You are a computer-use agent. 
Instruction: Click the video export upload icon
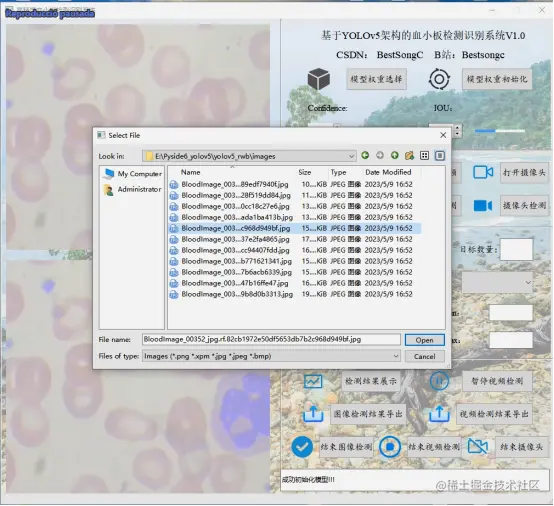click(x=439, y=413)
